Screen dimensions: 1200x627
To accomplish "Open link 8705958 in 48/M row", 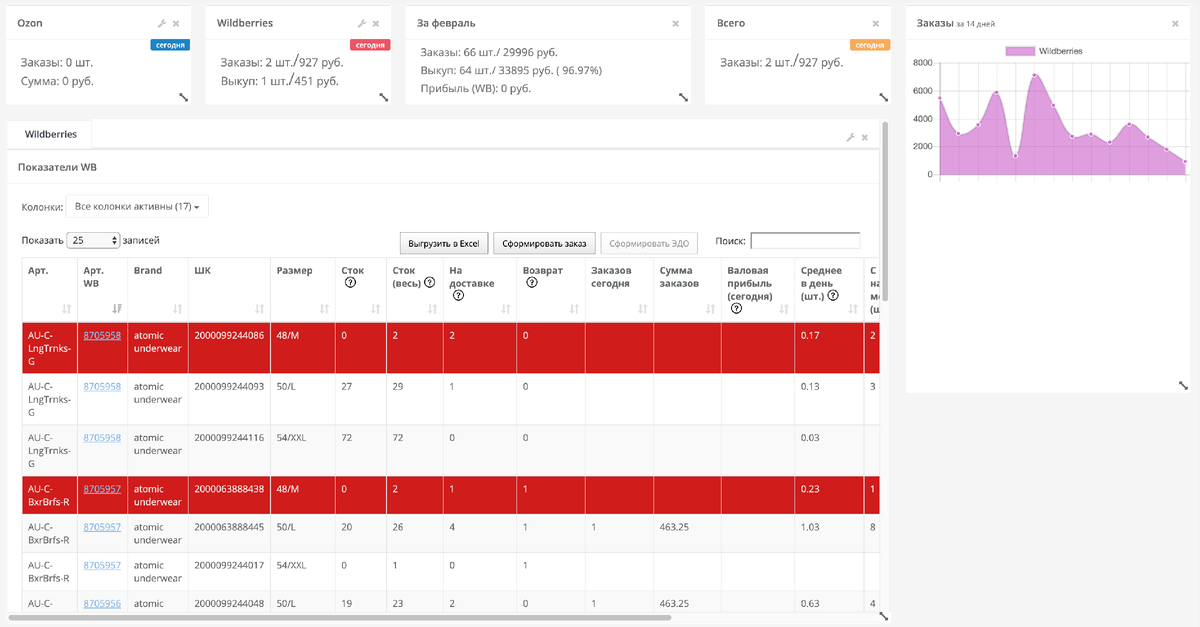I will [102, 335].
